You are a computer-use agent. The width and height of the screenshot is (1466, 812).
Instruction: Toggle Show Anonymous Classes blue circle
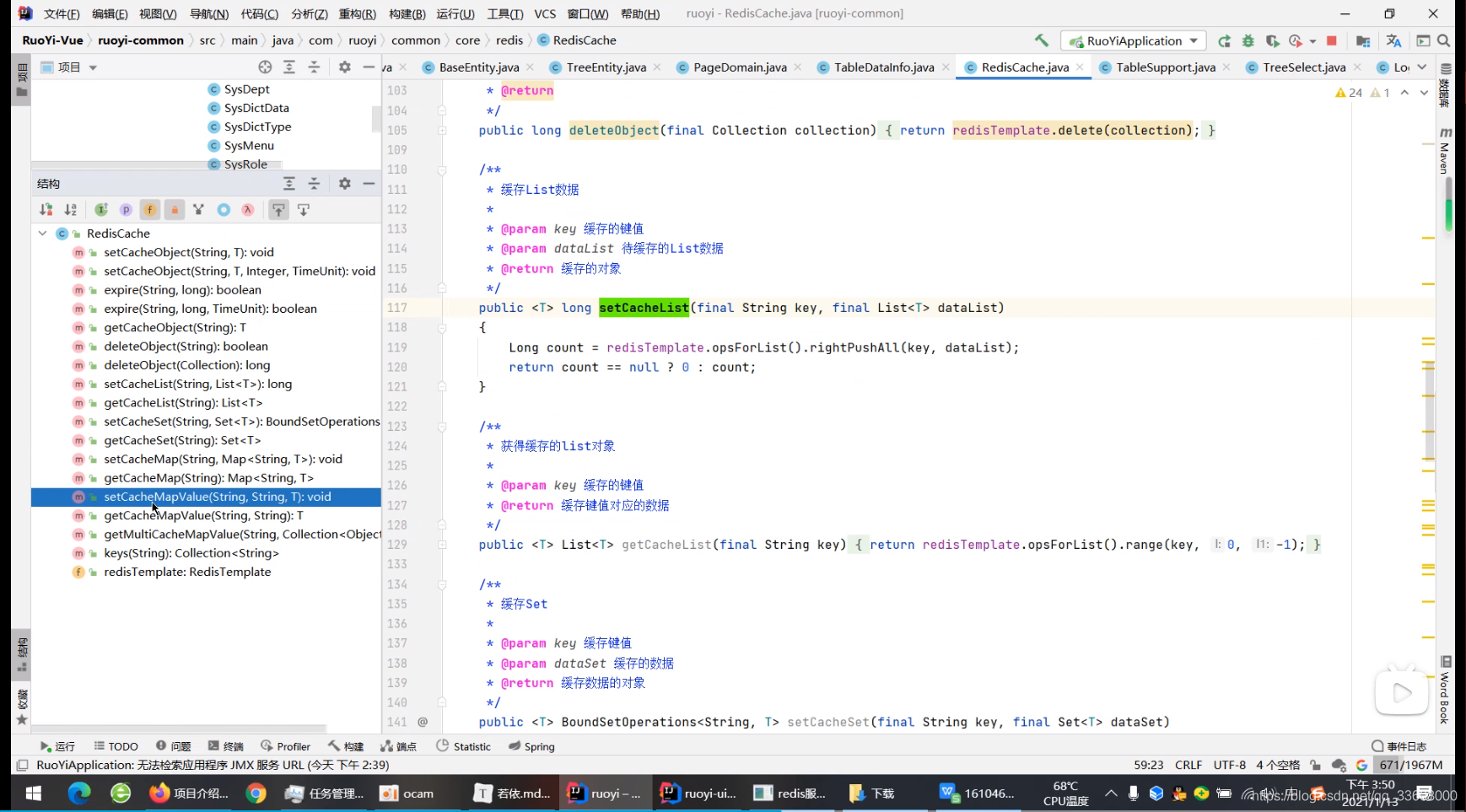click(x=224, y=209)
